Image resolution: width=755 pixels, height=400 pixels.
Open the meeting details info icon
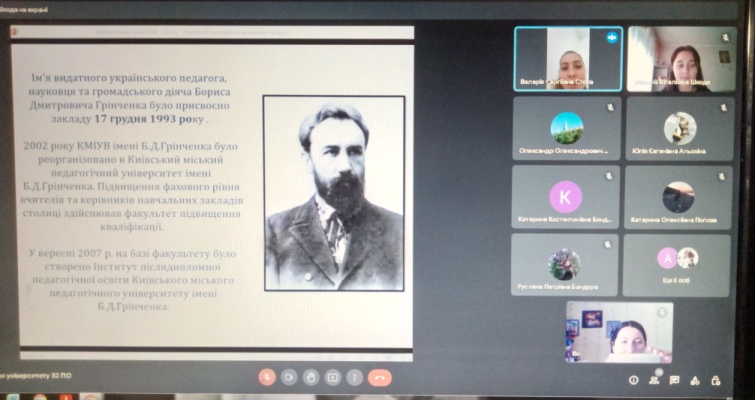634,380
